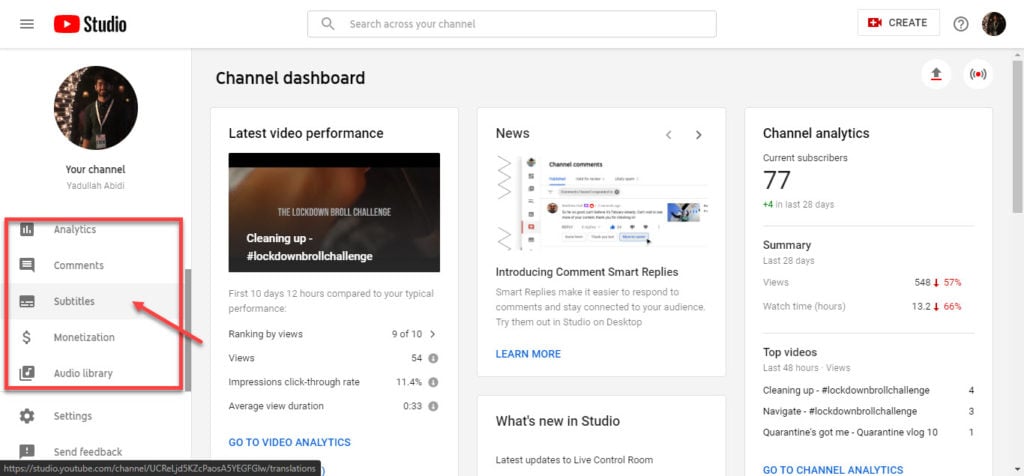
Task: Click the Go live broadcast icon
Action: pos(978,74)
